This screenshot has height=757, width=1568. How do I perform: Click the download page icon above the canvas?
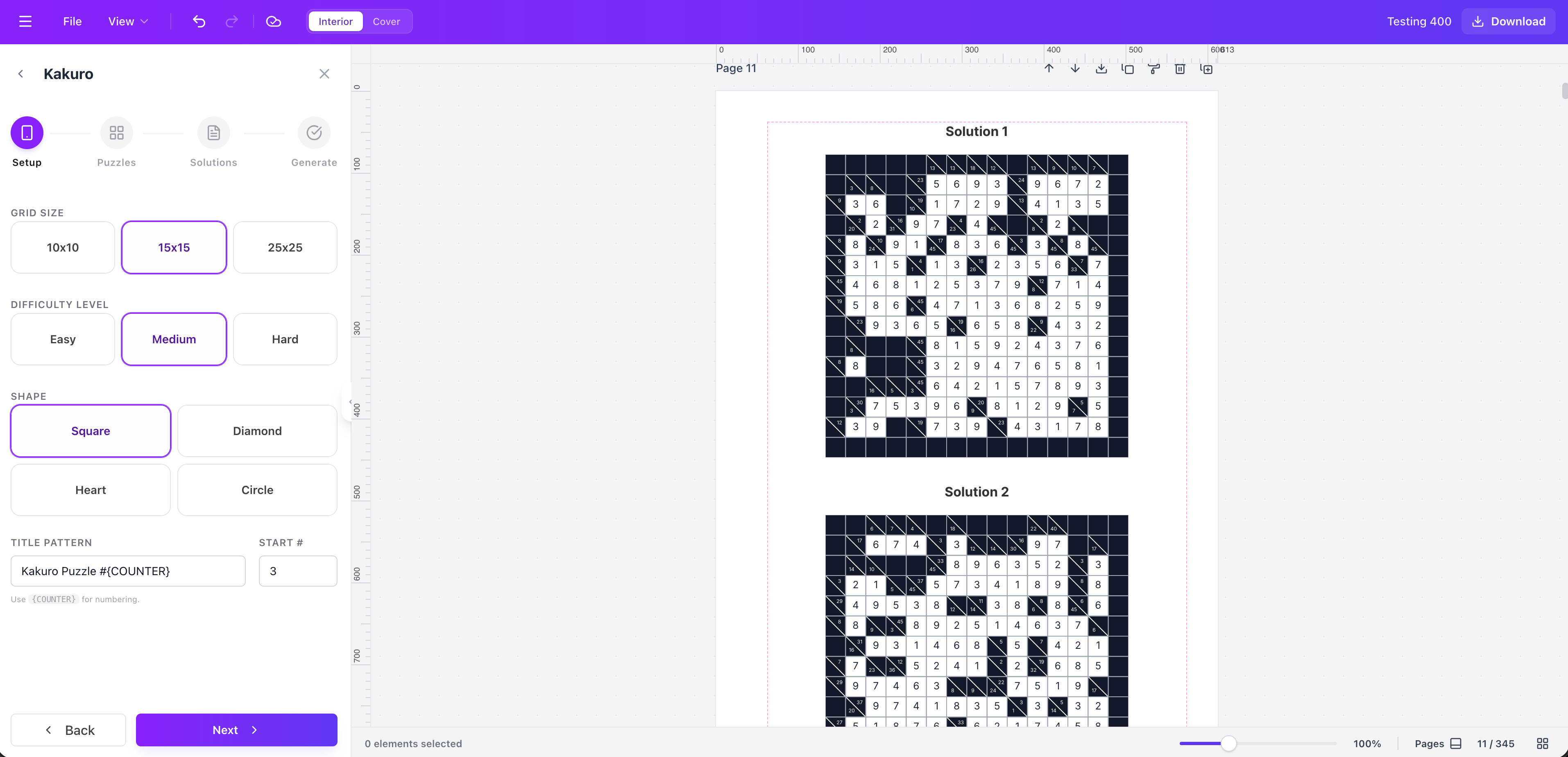(x=1101, y=69)
